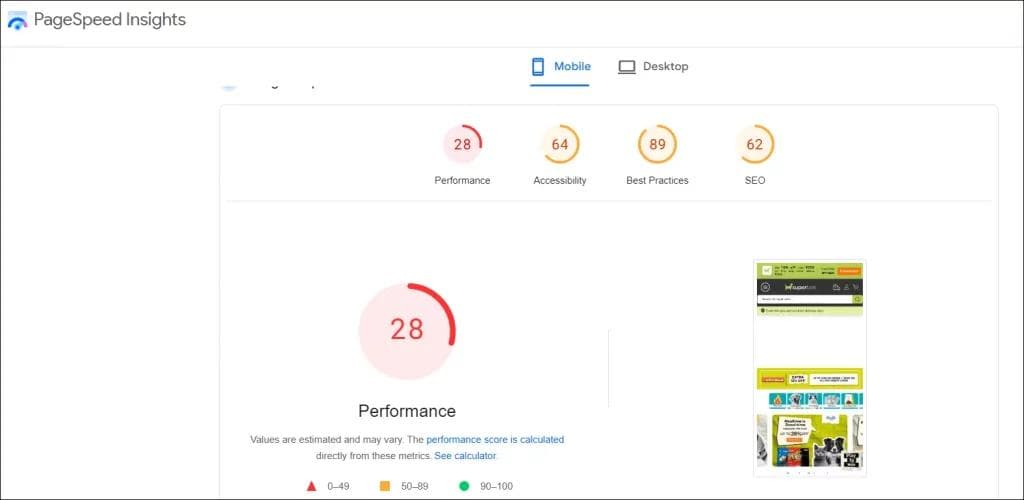Open the 'performance score is calculated' link
This screenshot has width=1024, height=500.
(x=495, y=440)
